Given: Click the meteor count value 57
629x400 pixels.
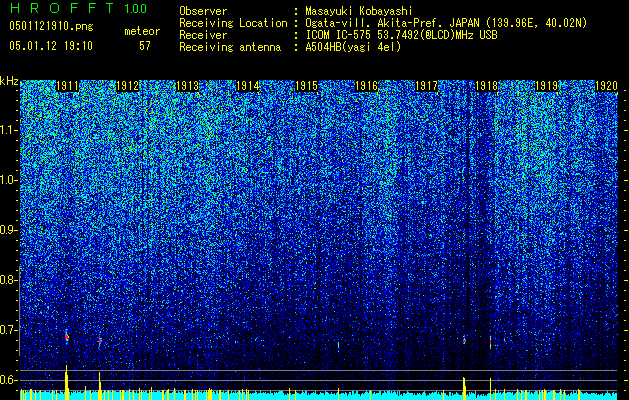Looking at the screenshot, I should [x=145, y=46].
